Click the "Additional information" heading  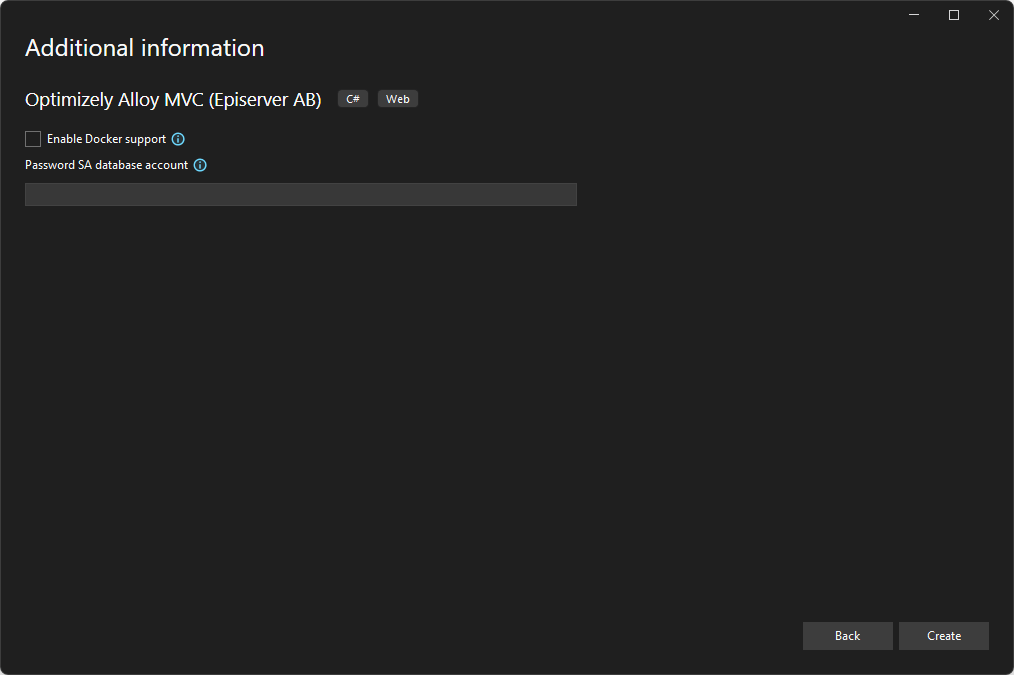pyautogui.click(x=144, y=48)
